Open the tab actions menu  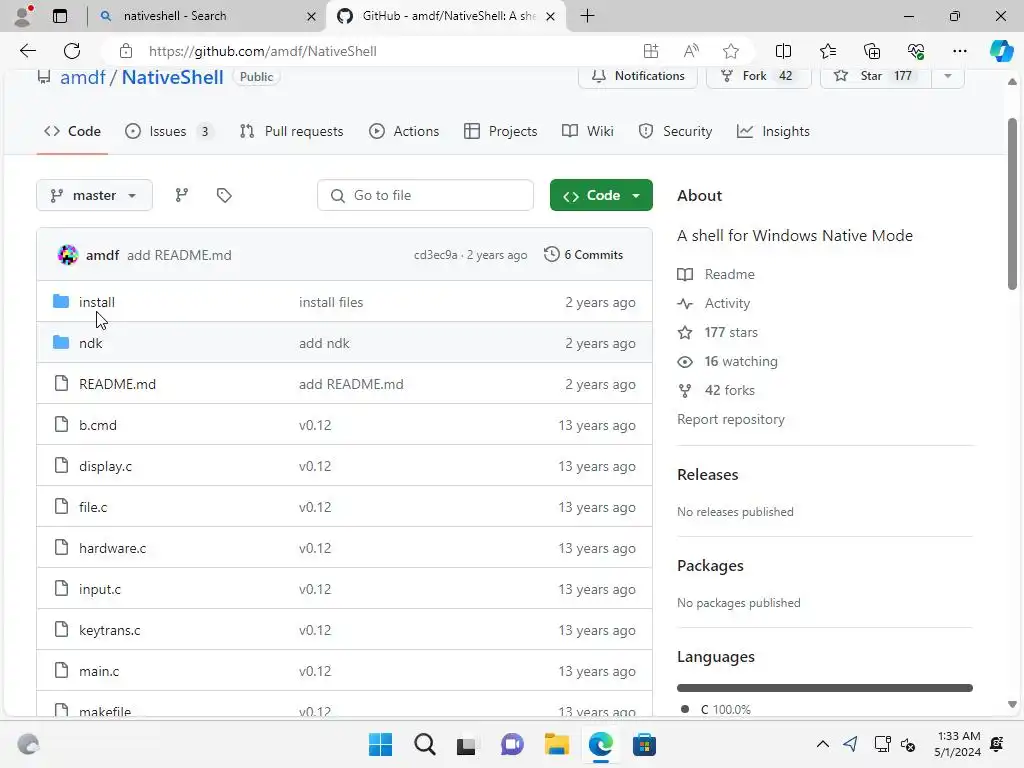point(59,16)
